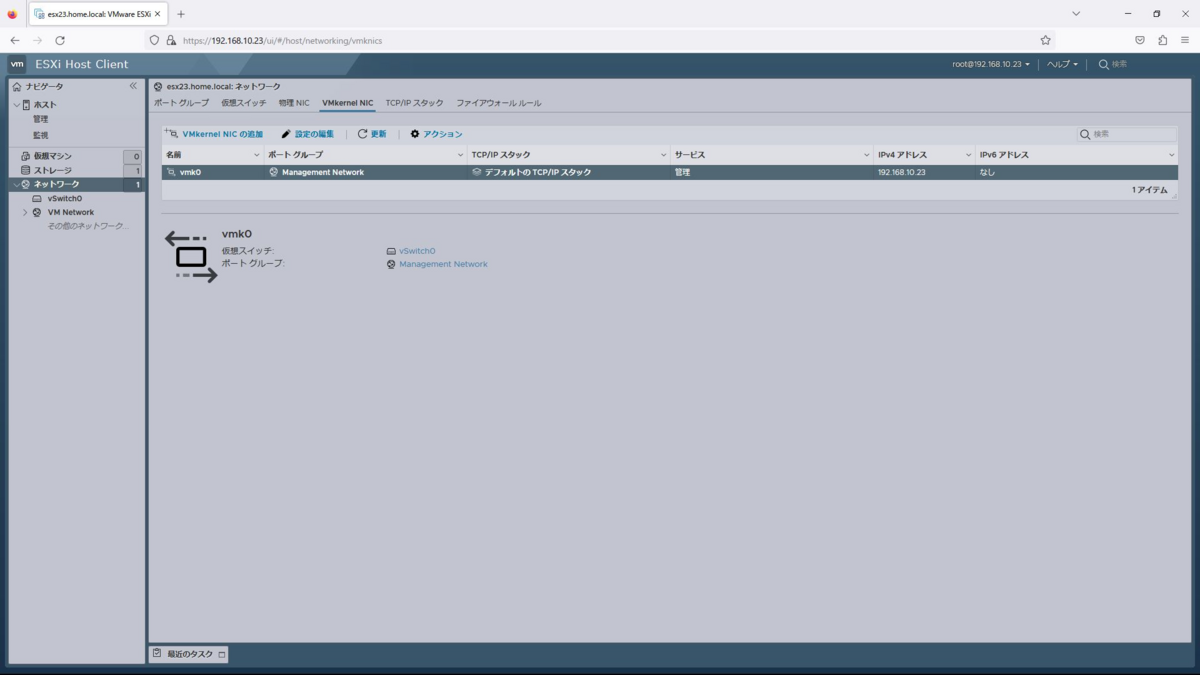Click the Navigator home icon
The width and height of the screenshot is (1200, 675).
tap(17, 87)
